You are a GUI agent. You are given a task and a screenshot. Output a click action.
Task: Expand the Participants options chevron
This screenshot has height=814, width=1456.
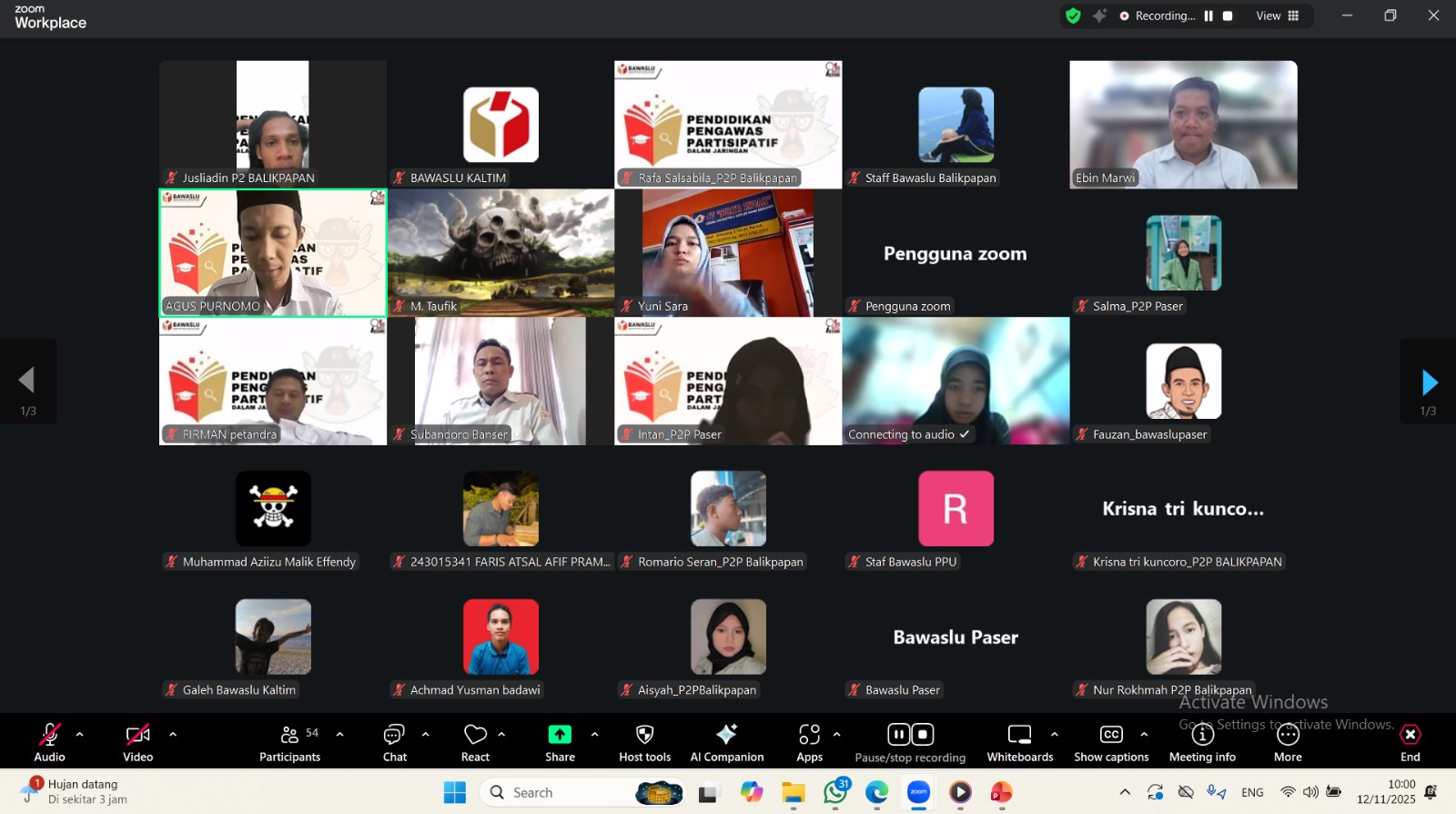[x=339, y=734]
